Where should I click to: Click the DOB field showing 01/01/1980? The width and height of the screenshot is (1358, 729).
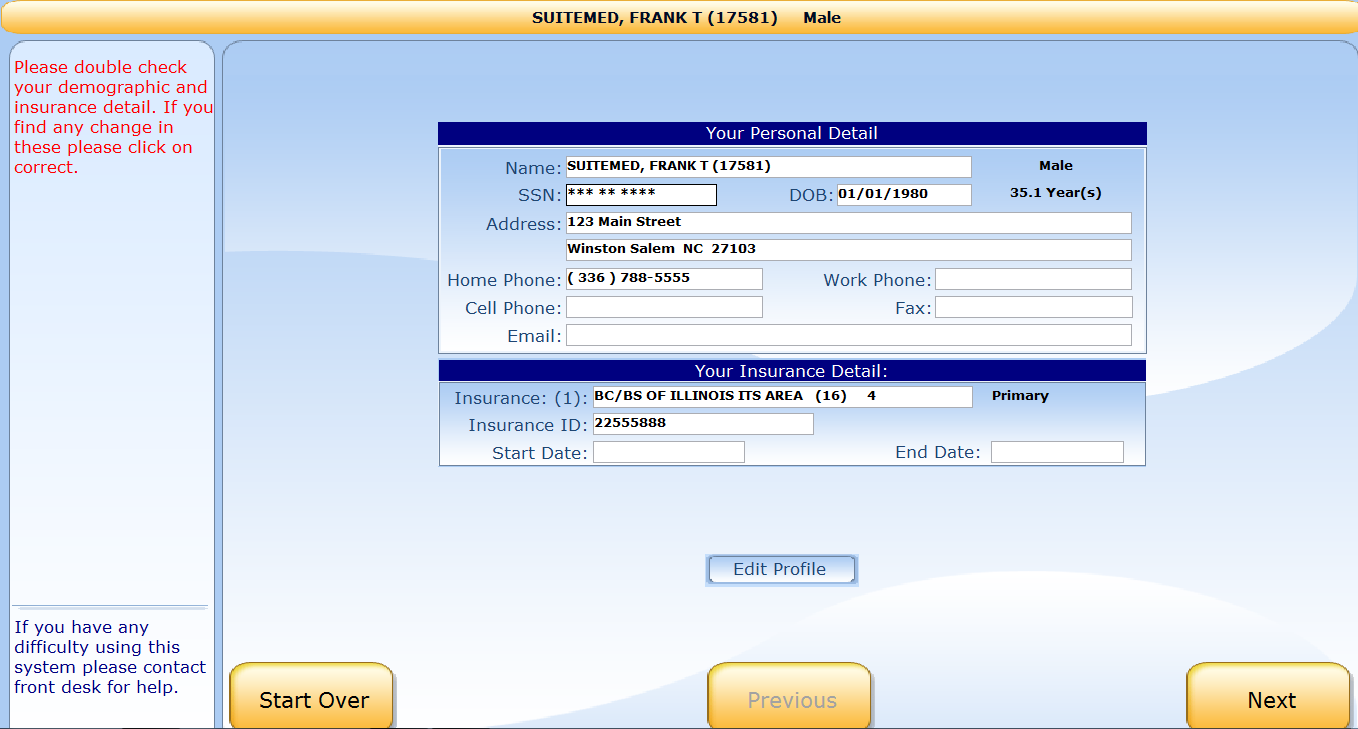click(x=904, y=195)
